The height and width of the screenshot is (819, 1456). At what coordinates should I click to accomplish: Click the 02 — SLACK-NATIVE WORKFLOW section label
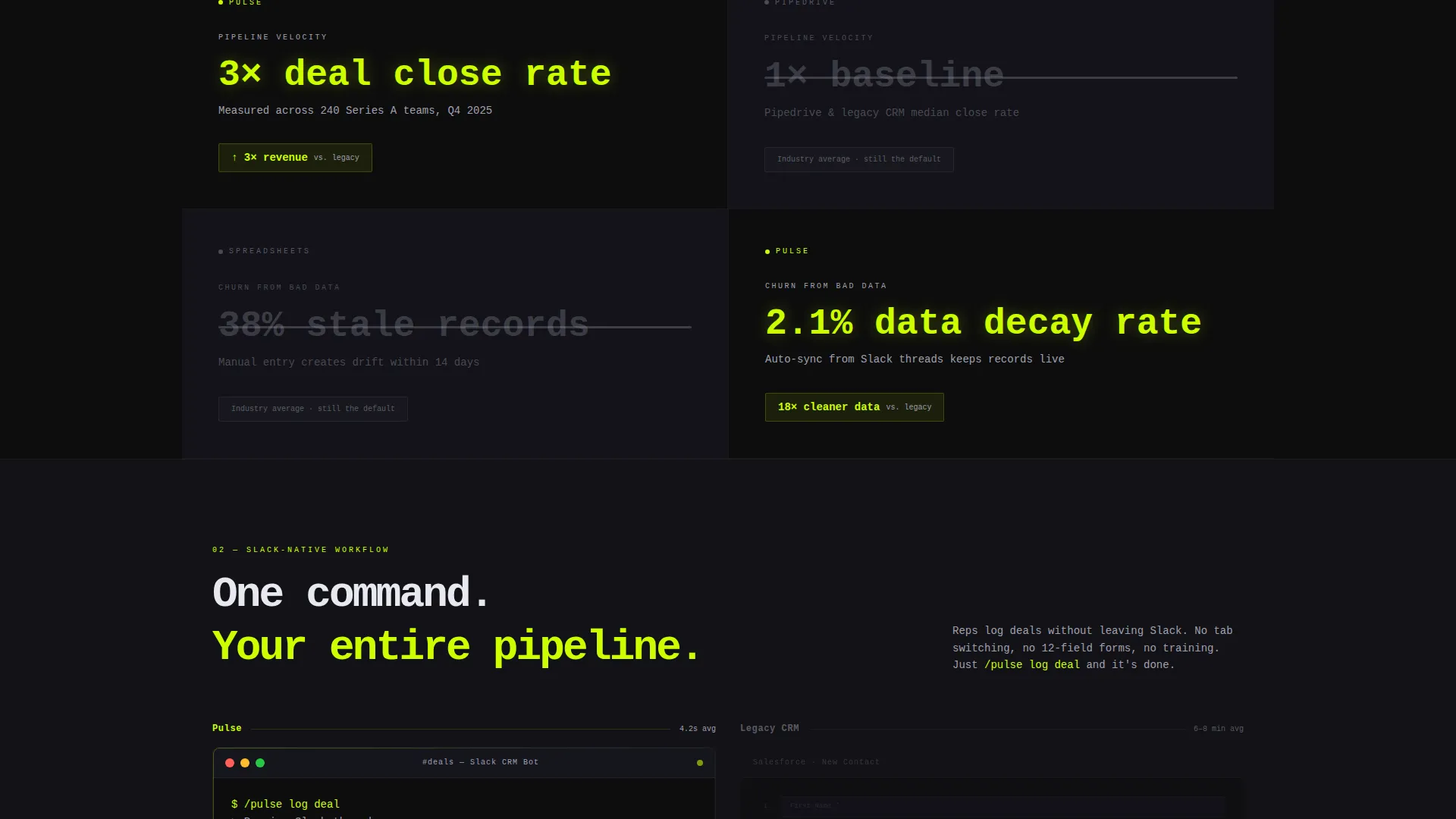click(x=300, y=550)
